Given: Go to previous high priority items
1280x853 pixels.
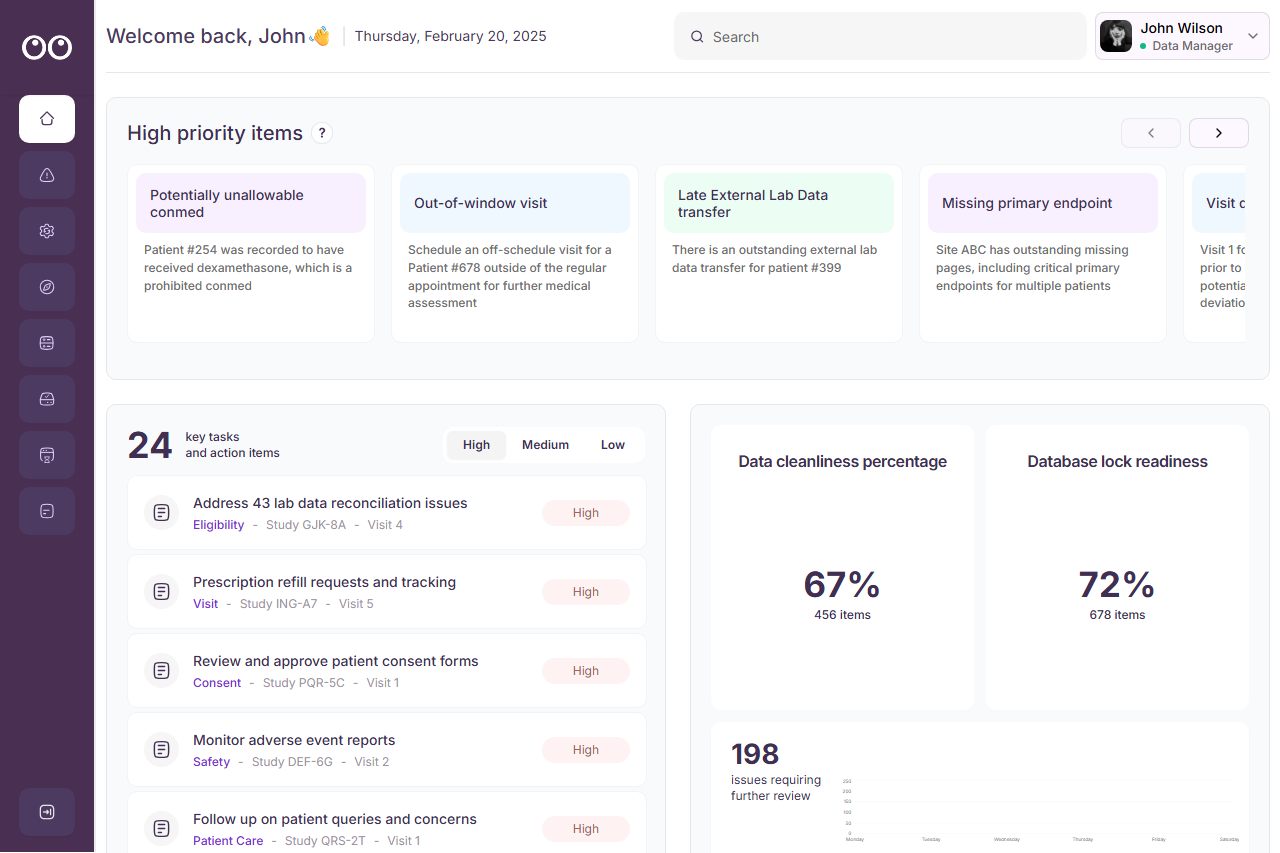Looking at the screenshot, I should click(1151, 133).
